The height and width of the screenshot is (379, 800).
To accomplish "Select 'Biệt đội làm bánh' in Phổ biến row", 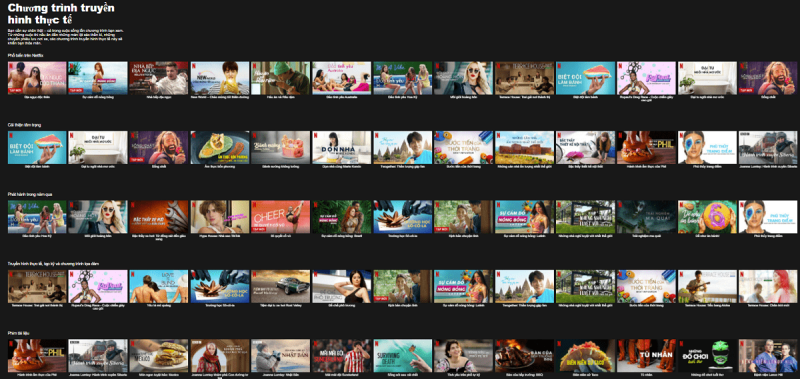I will 585,78.
